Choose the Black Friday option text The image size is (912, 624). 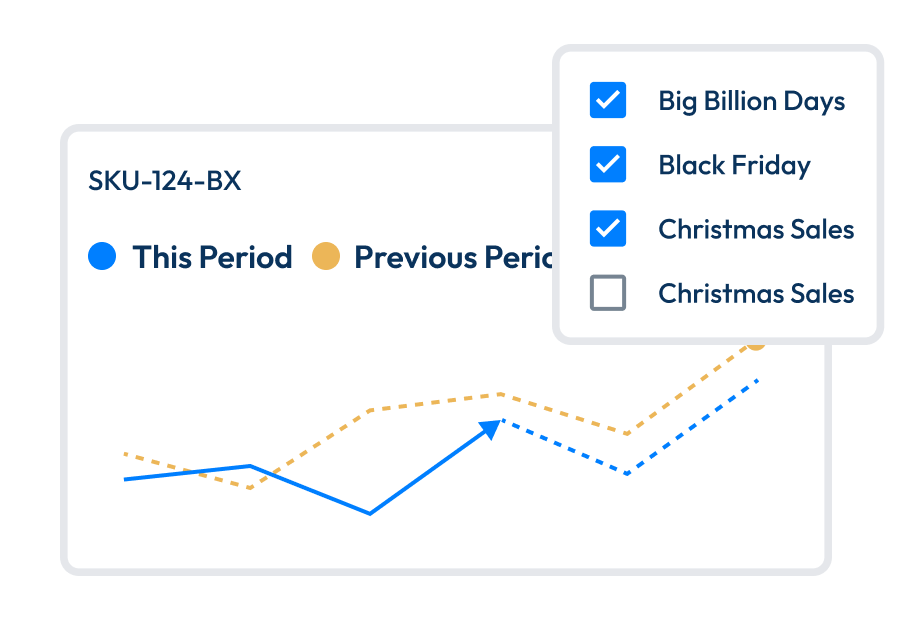[734, 165]
